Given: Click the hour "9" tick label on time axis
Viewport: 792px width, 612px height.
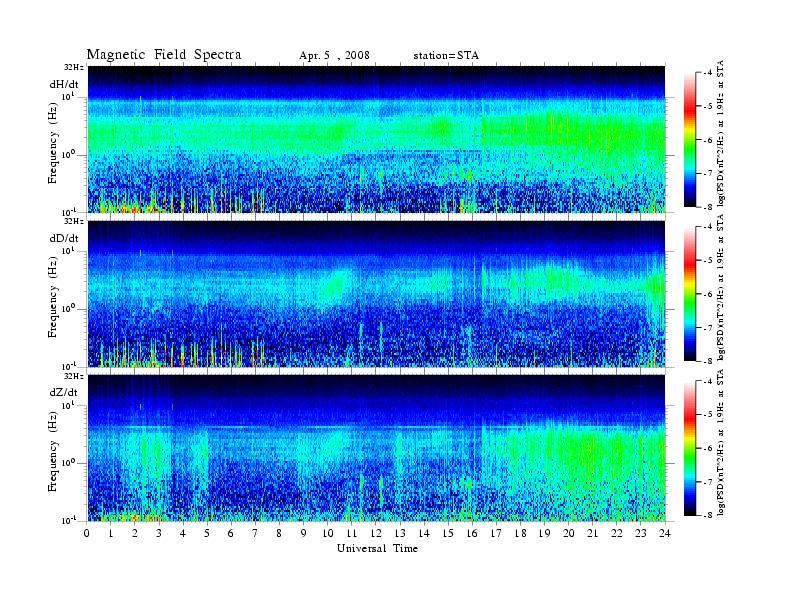Looking at the screenshot, I should [x=304, y=534].
